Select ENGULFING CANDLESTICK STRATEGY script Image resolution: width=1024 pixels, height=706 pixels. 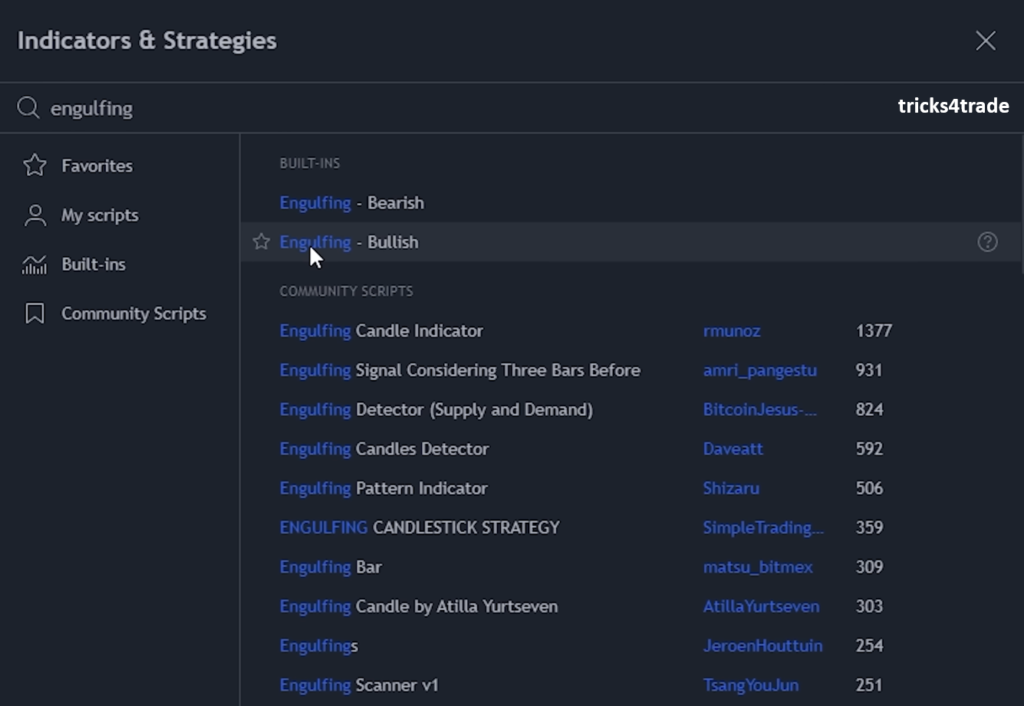[x=419, y=528]
